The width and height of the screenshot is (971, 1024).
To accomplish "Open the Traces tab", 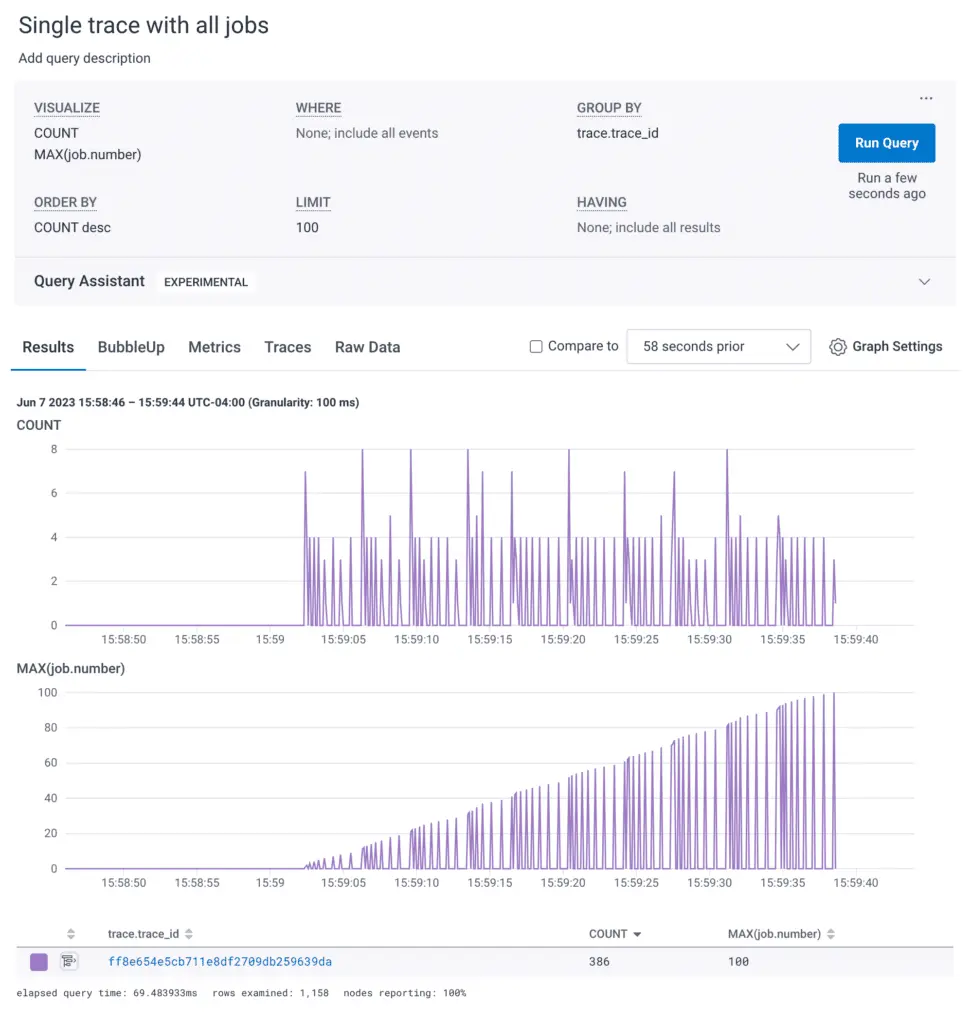I will (287, 347).
